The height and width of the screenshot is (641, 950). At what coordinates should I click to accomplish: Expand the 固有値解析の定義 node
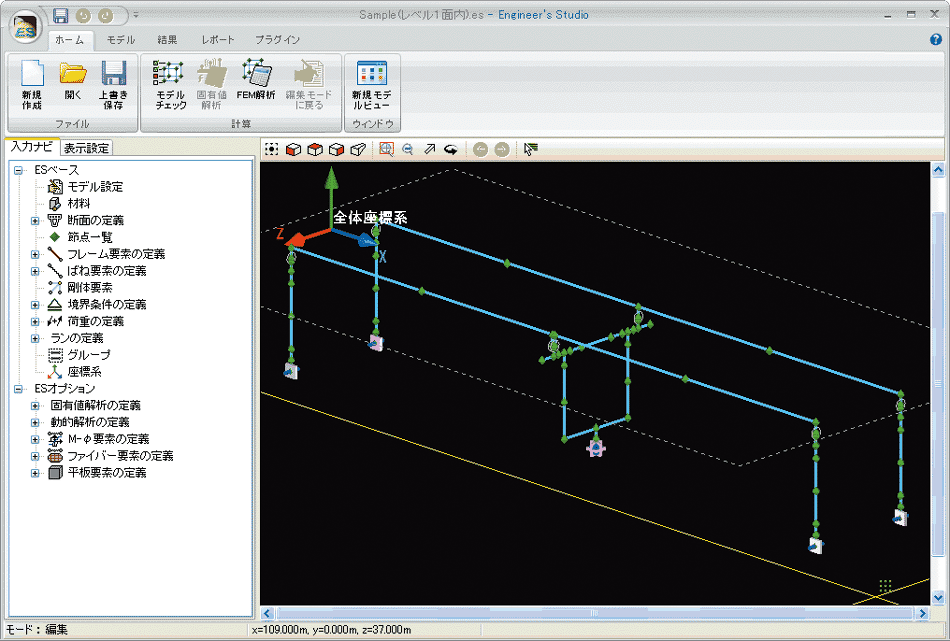35,406
